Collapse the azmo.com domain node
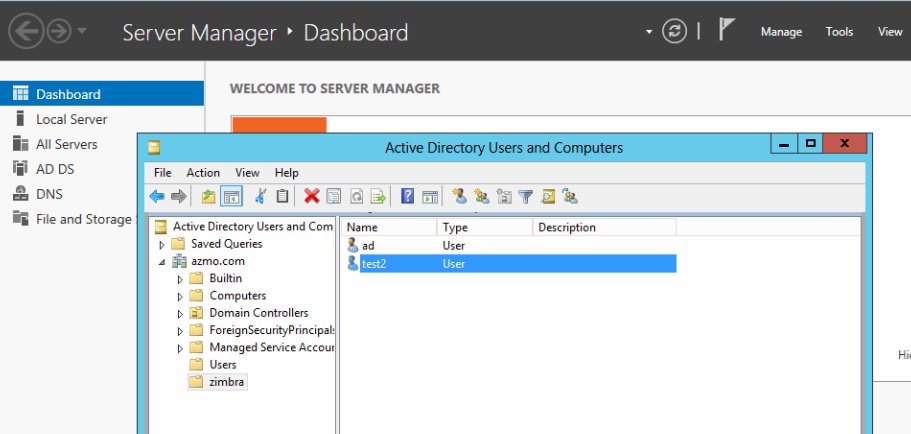 click(x=162, y=262)
